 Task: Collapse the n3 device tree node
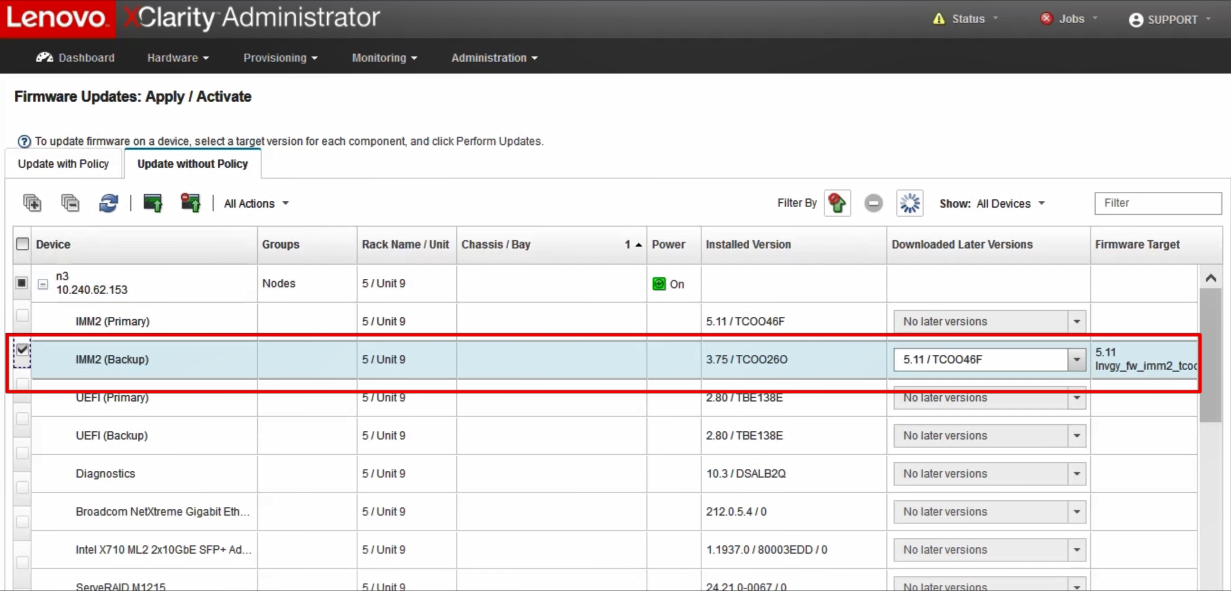pos(43,284)
